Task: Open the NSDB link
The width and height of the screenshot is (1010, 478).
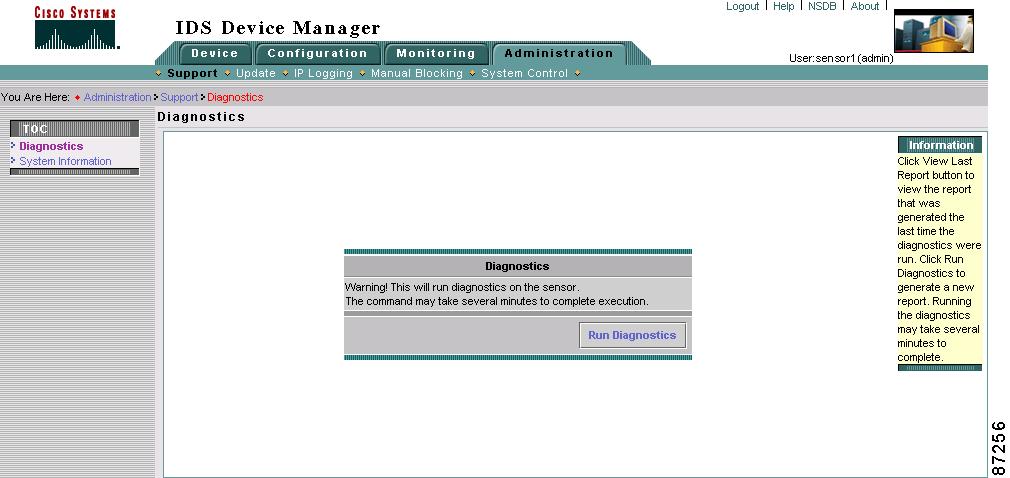Action: 822,6
